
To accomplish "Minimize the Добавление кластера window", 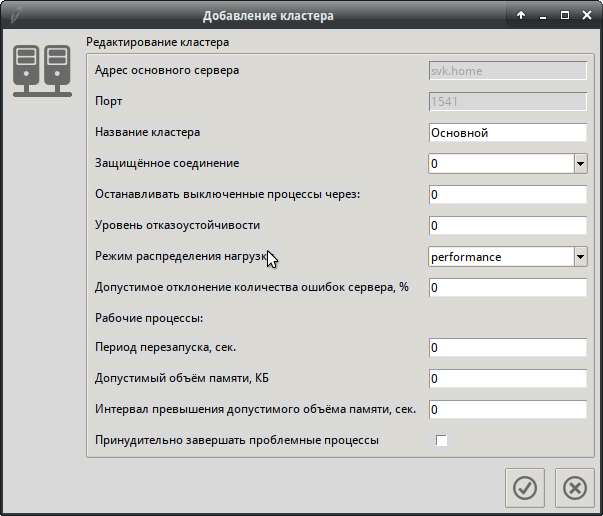I will tap(543, 15).
